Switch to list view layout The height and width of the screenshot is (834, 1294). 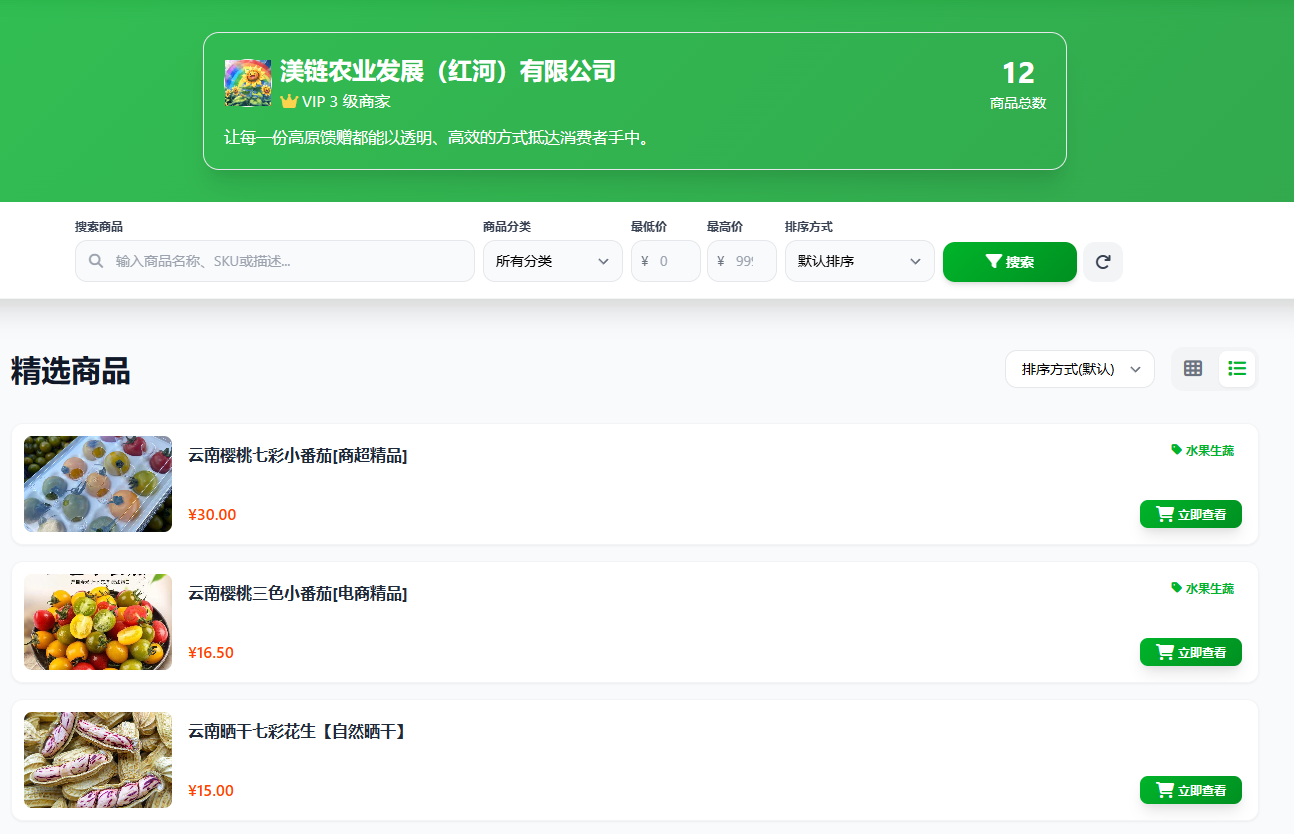point(1237,369)
